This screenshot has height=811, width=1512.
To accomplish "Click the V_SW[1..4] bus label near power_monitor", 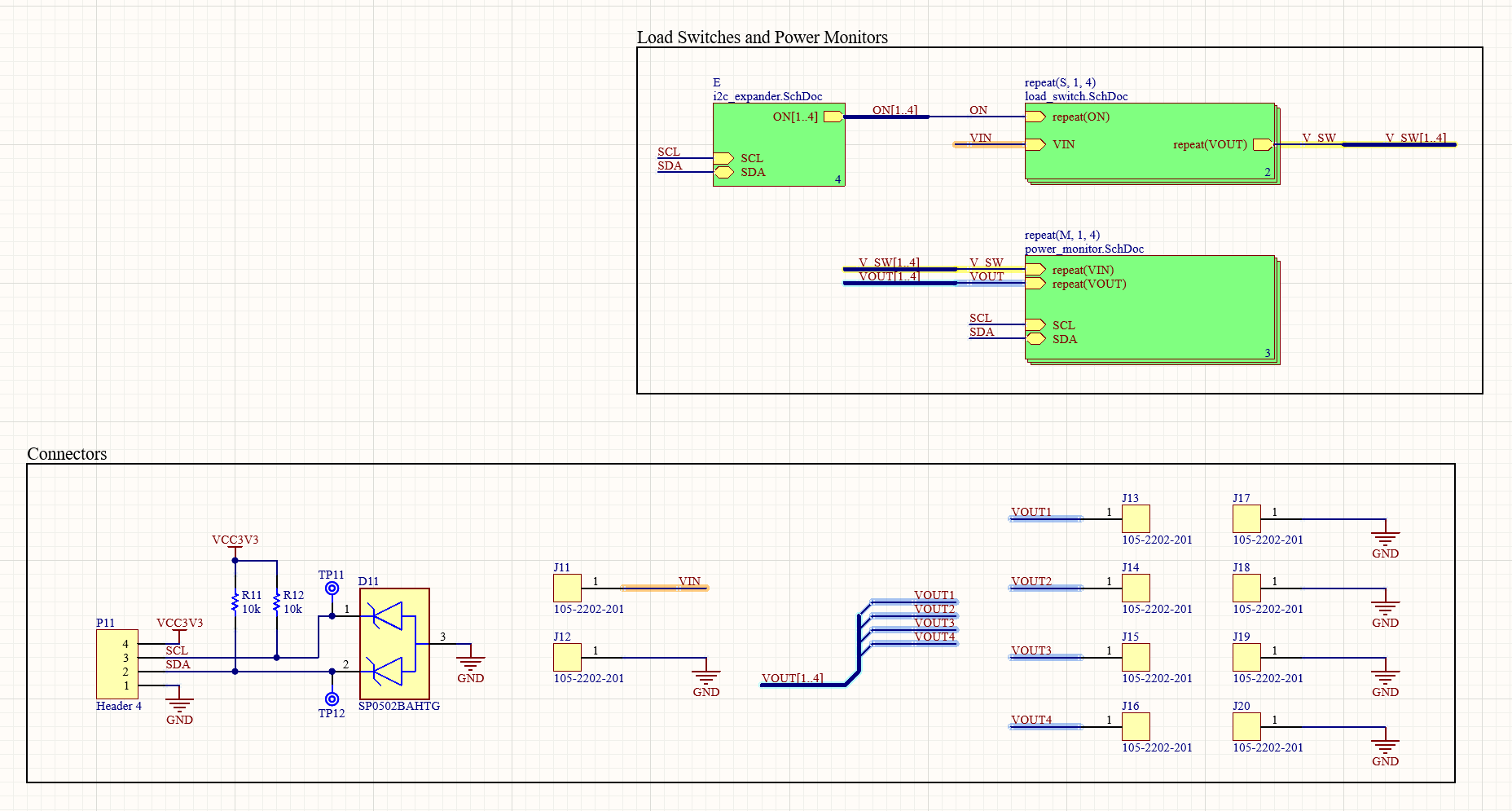I will point(889,262).
